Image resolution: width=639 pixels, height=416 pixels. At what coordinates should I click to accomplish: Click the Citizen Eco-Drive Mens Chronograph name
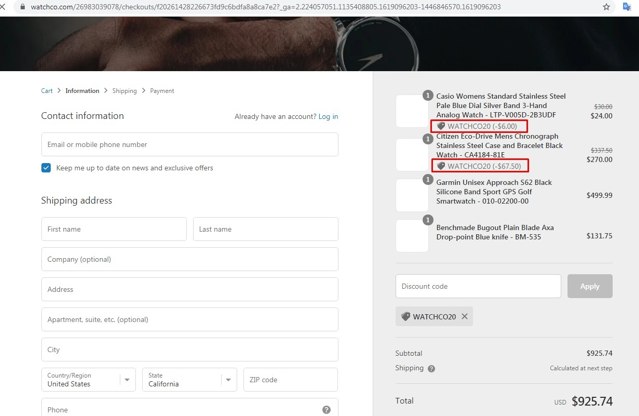pyautogui.click(x=500, y=145)
